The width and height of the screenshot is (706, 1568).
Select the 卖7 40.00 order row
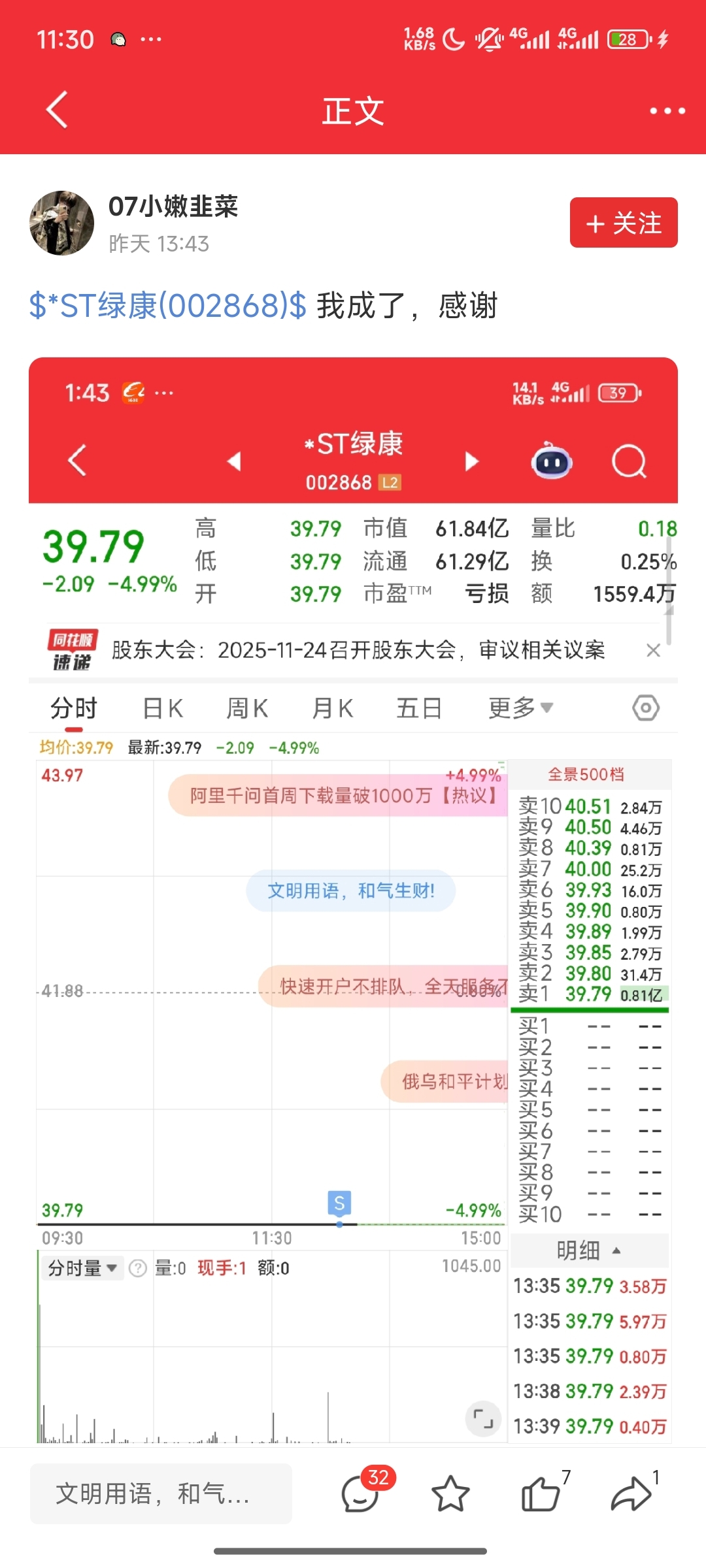pyautogui.click(x=590, y=869)
